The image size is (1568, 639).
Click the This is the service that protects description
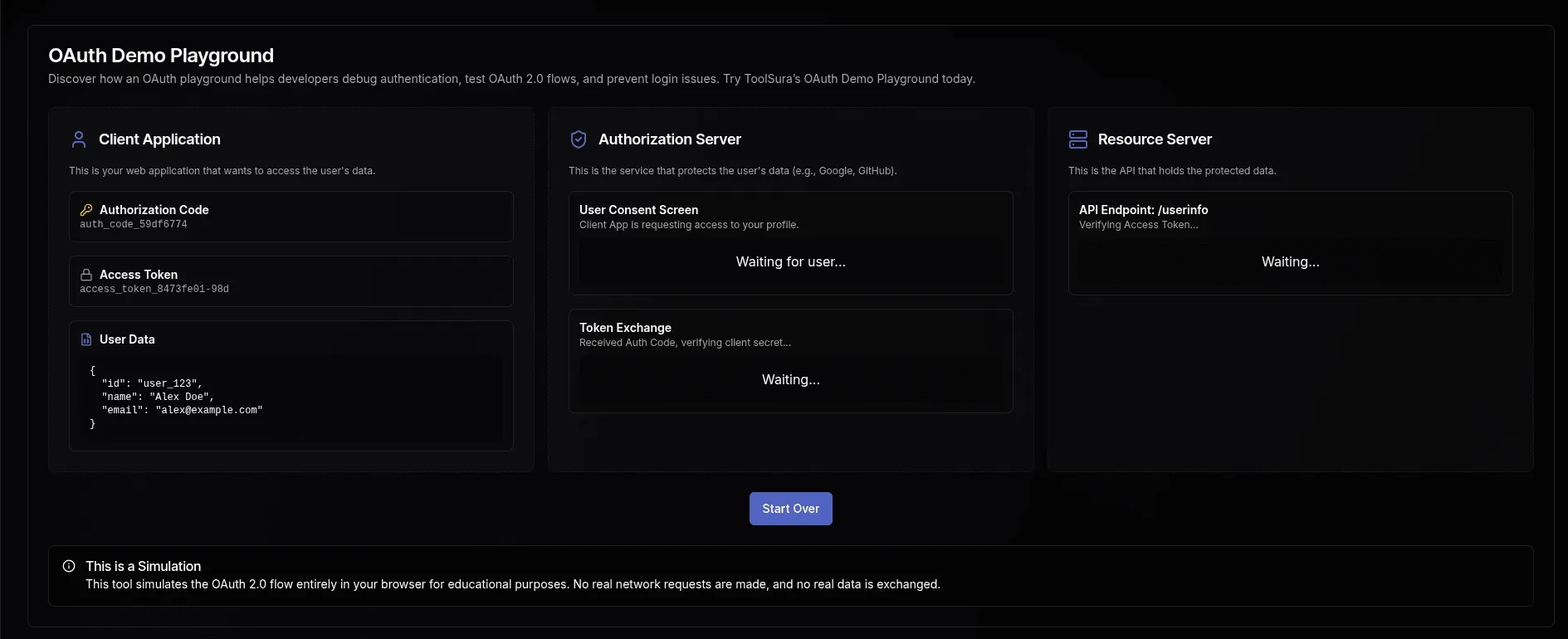[x=732, y=171]
